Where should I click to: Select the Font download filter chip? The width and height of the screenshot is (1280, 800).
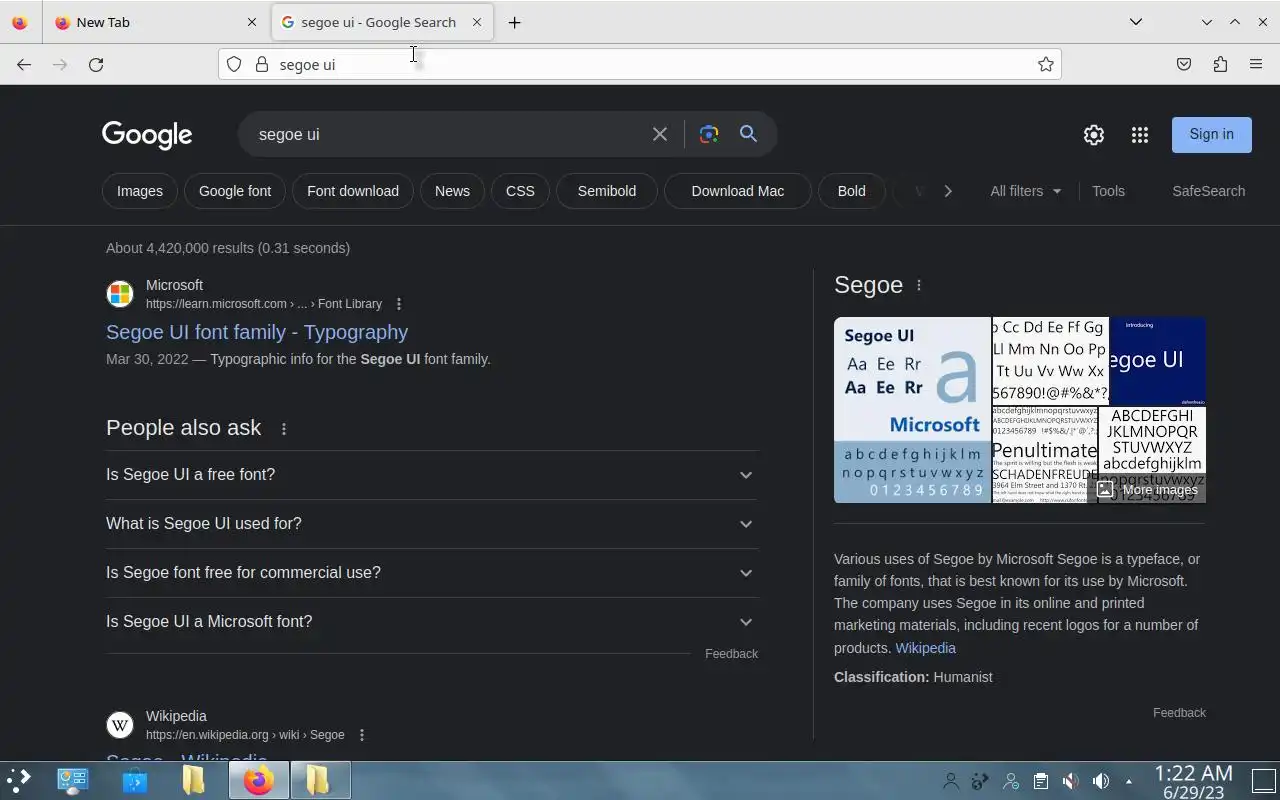(353, 191)
